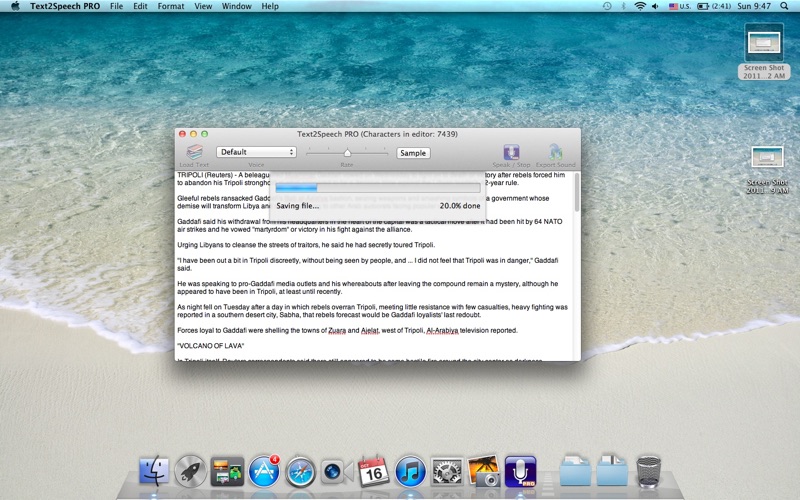
Task: Open the U.S. input source flag menu
Action: [x=680, y=6]
